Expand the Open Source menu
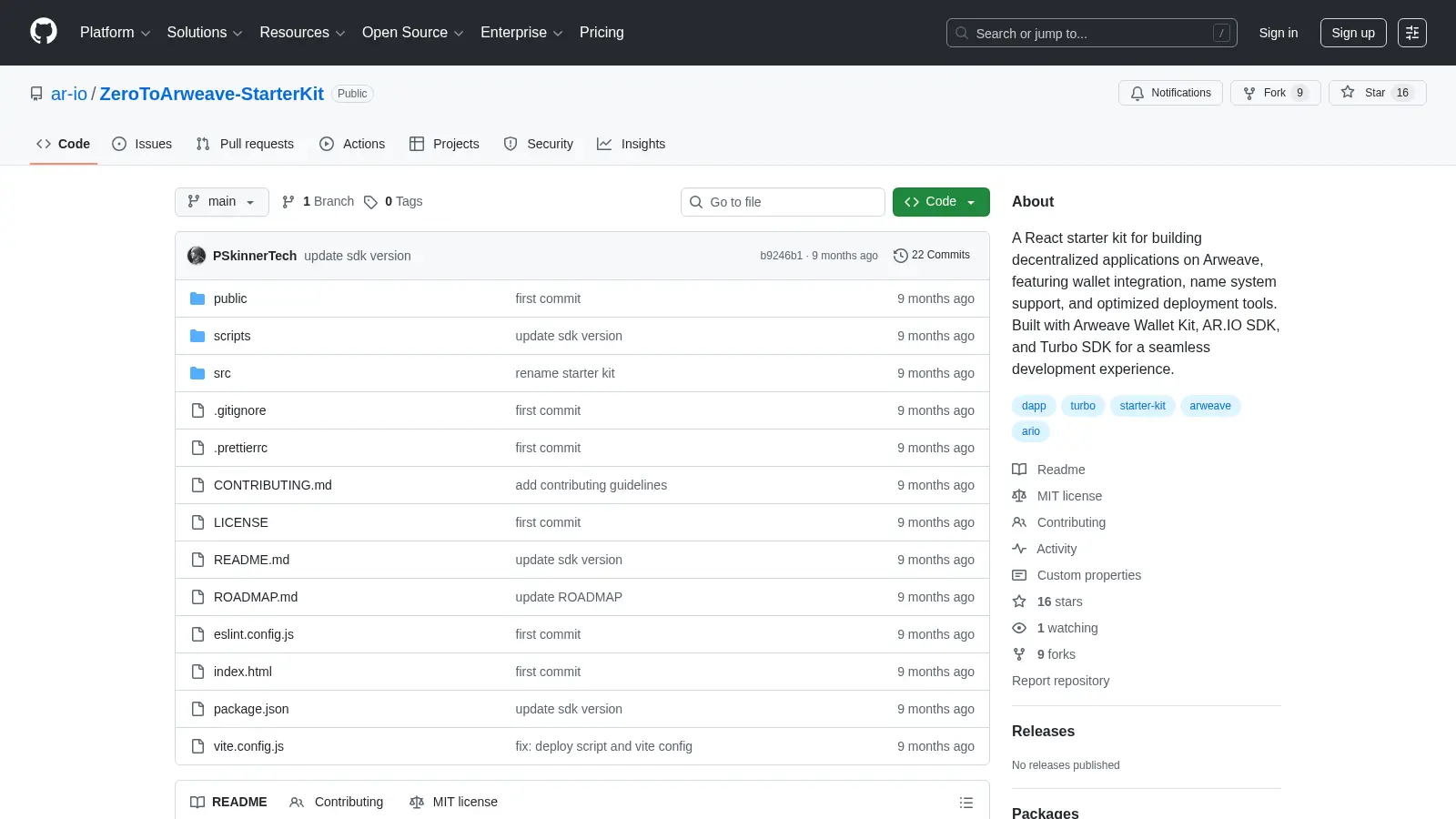The image size is (1456, 819). [412, 33]
